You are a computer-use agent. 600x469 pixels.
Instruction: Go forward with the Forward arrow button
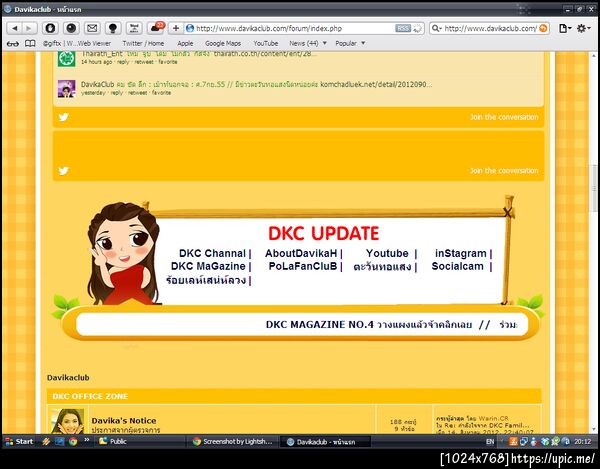coord(29,28)
